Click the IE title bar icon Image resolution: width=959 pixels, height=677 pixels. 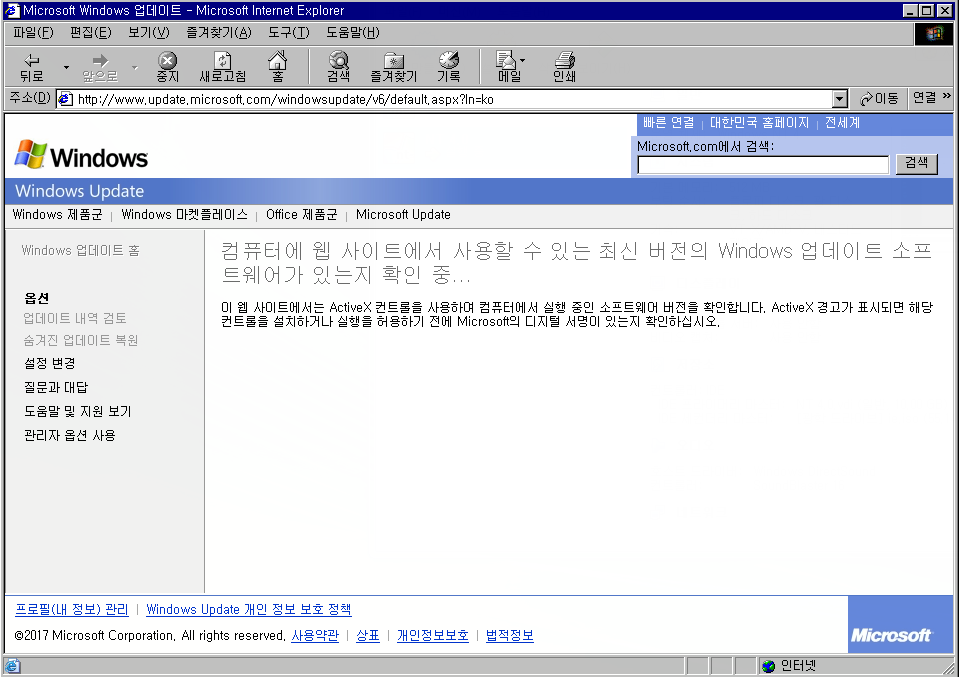click(x=12, y=10)
